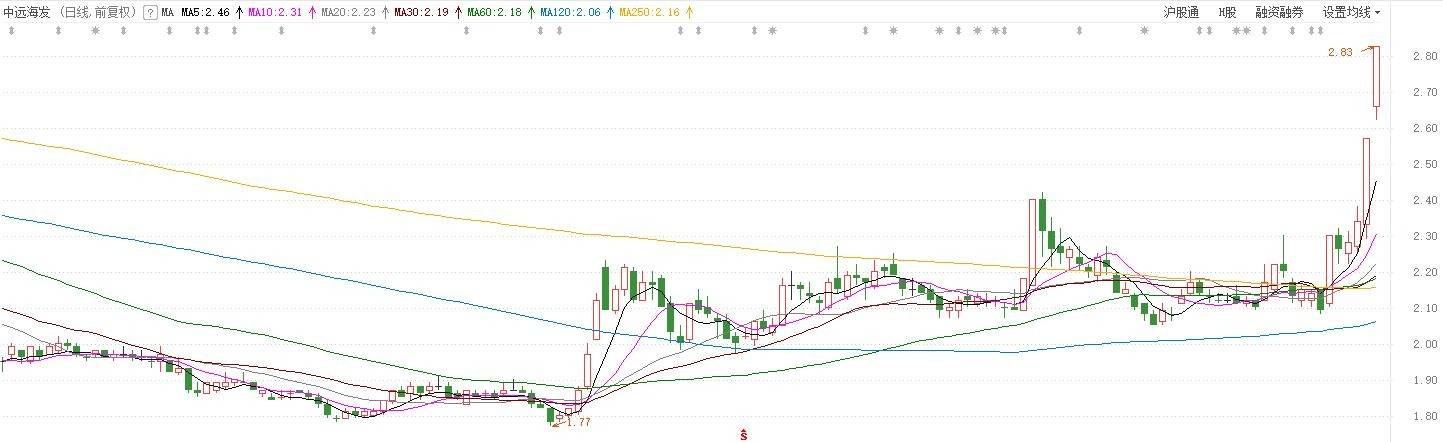Select the 融资融券 tab
Viewport: 1443px width, 442px height.
click(1279, 13)
